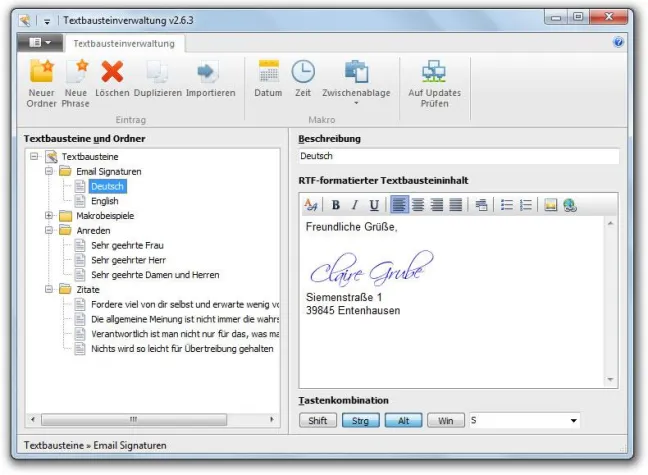This screenshot has width=648, height=475.
Task: Toggle the Shift hotkey modifier
Action: pos(317,420)
